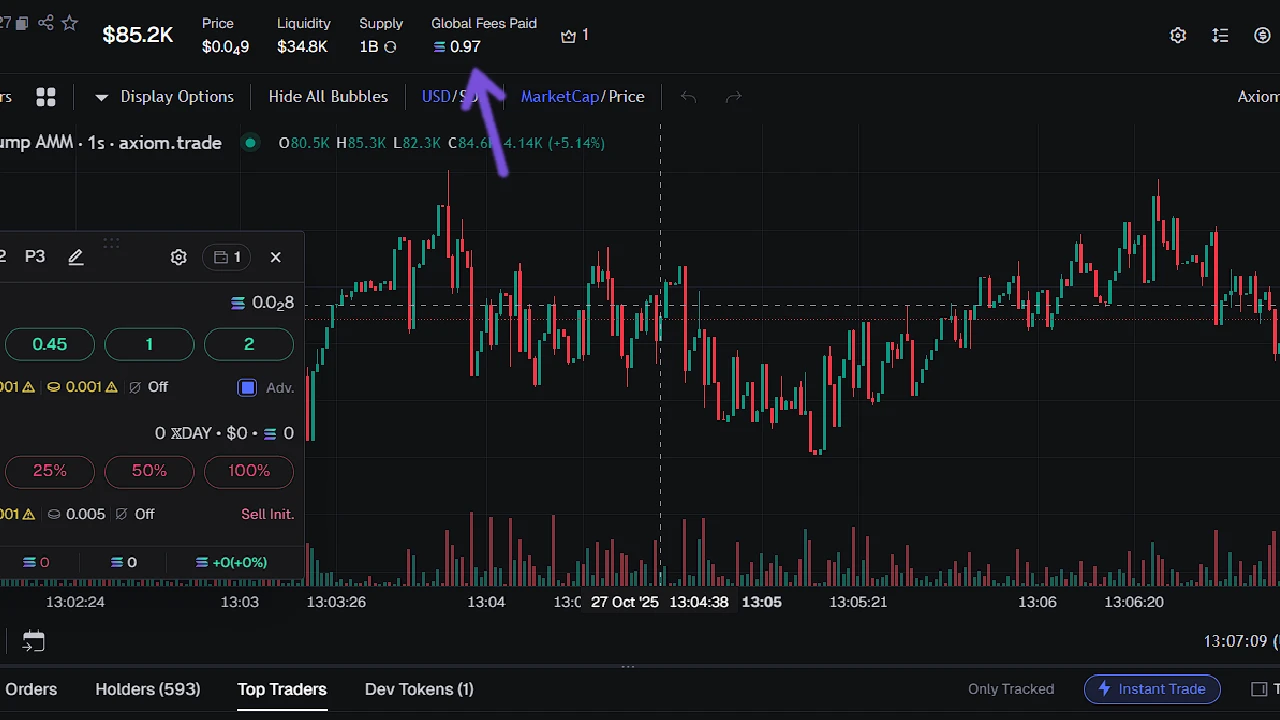The height and width of the screenshot is (720, 1280).
Task: Open the chart layout grid icon
Action: (x=46, y=97)
